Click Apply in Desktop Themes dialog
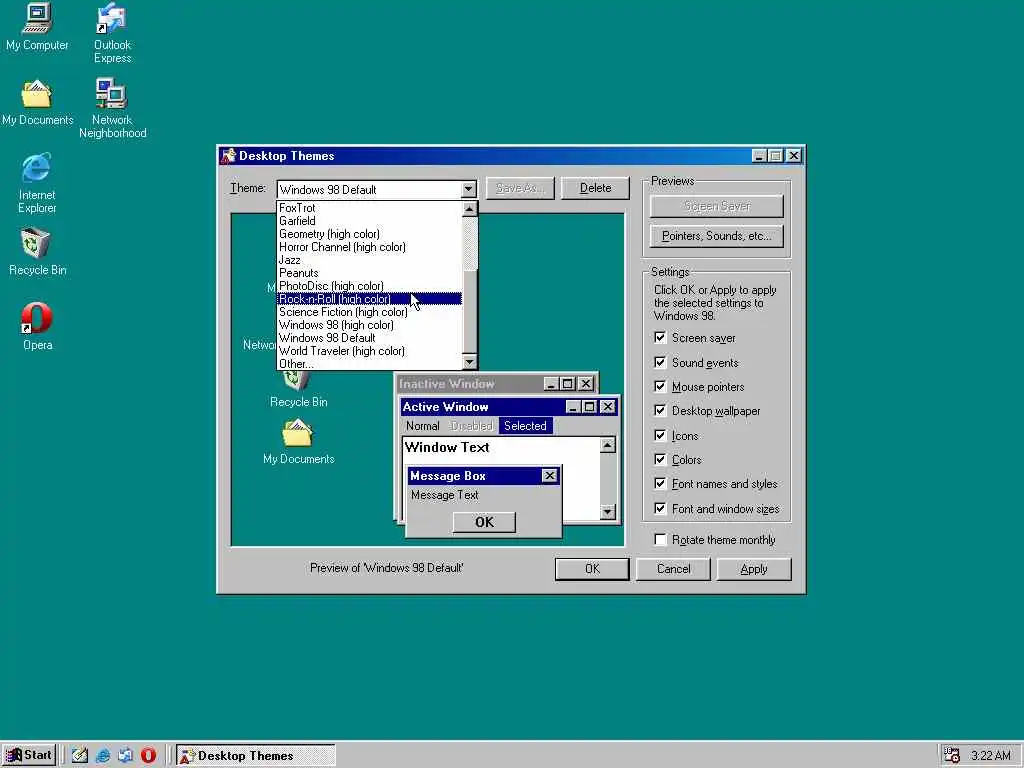Image resolution: width=1024 pixels, height=768 pixels. coord(754,569)
